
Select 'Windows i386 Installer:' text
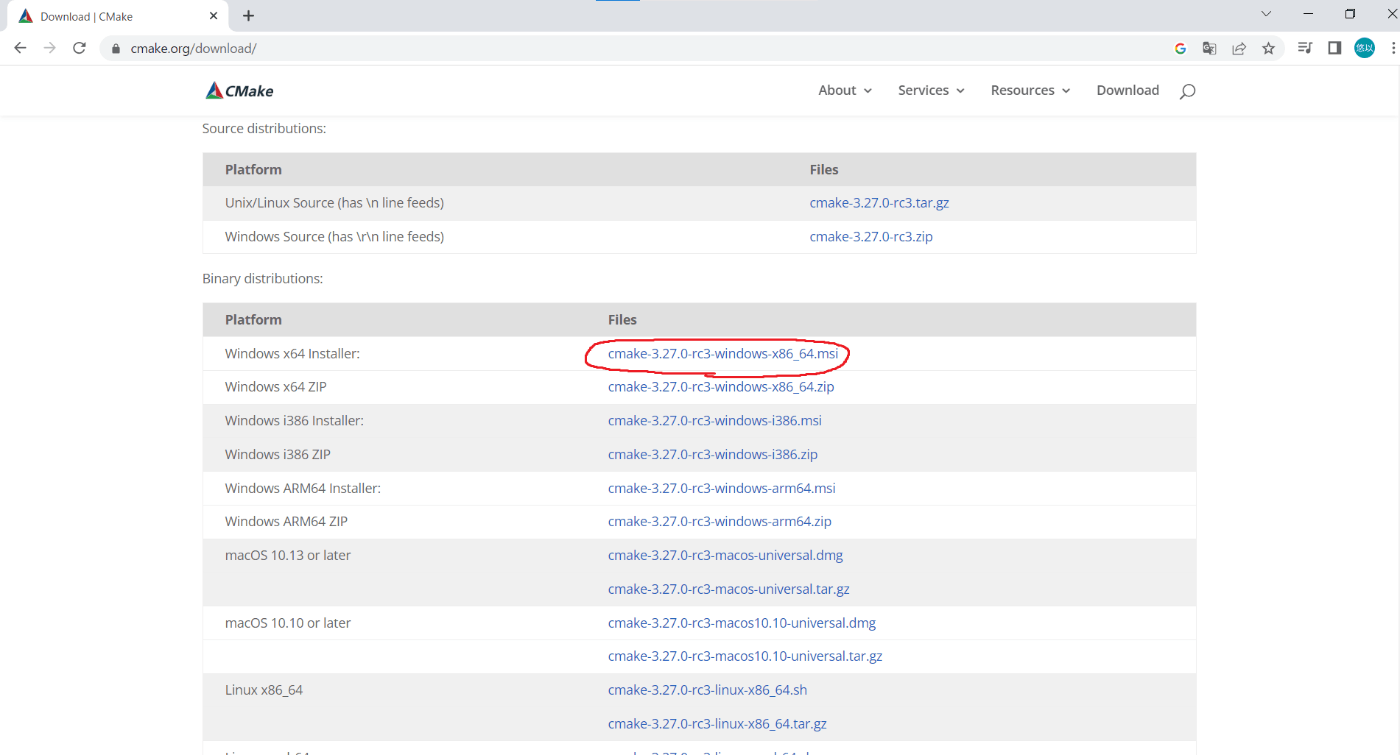pyautogui.click(x=294, y=421)
